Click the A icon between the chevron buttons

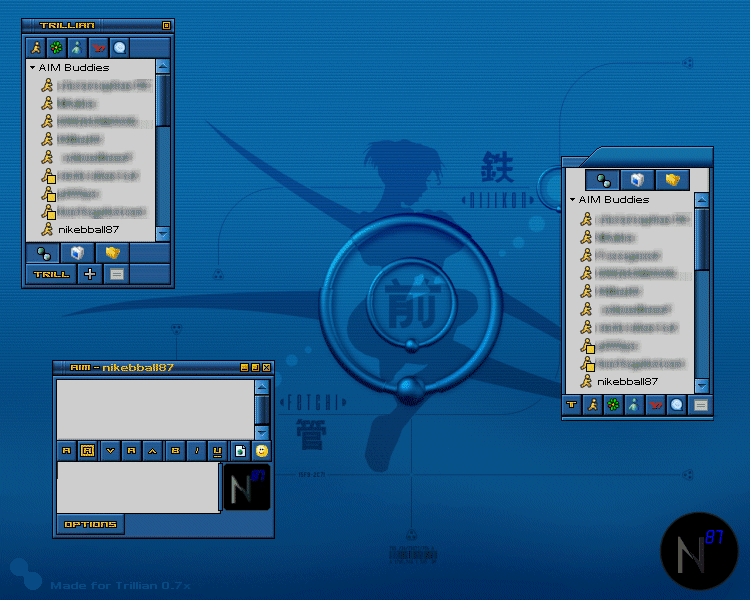[x=132, y=451]
